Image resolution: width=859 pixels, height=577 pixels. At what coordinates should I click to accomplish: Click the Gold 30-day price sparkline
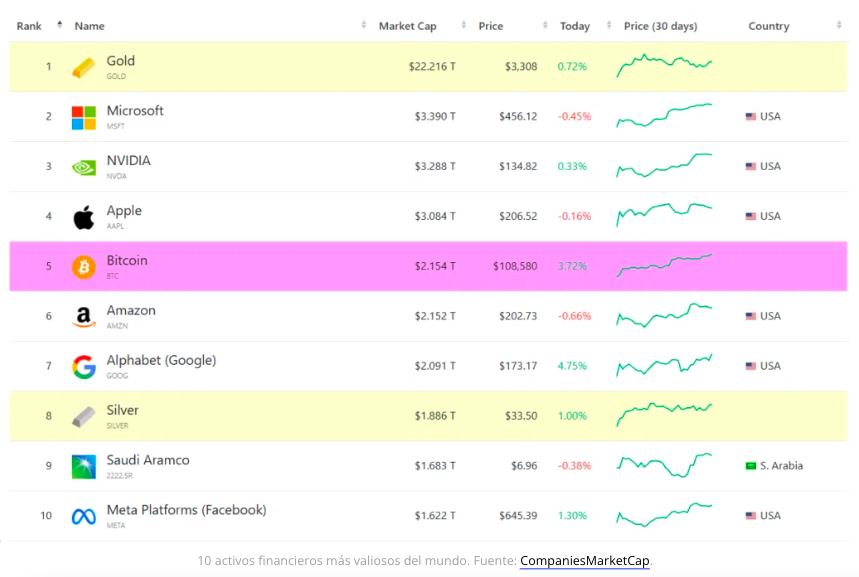pyautogui.click(x=665, y=66)
